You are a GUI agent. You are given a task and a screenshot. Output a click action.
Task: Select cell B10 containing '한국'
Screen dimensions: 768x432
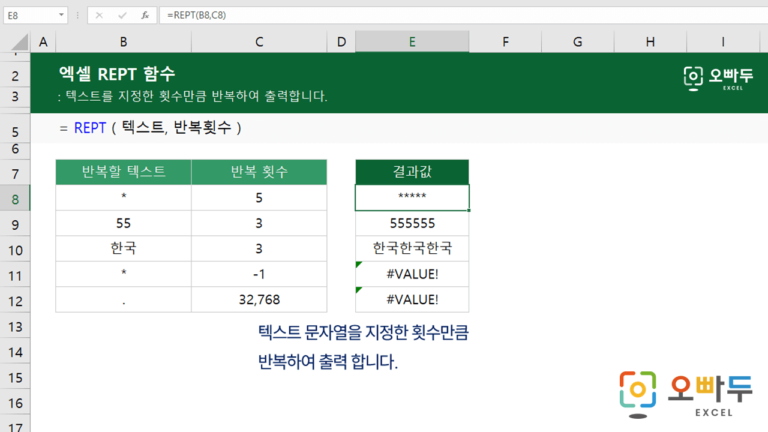[123, 249]
